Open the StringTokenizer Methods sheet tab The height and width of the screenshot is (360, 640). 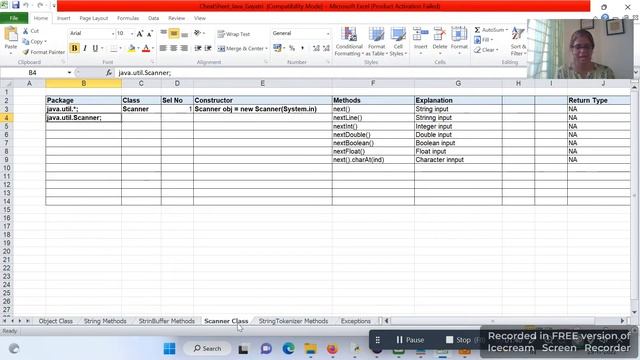(x=293, y=321)
